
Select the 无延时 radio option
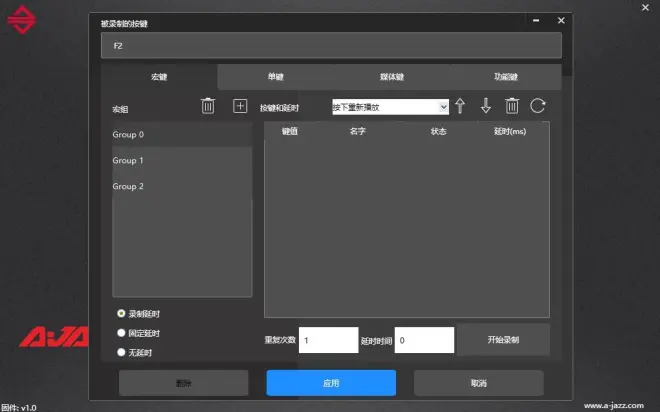[121, 352]
